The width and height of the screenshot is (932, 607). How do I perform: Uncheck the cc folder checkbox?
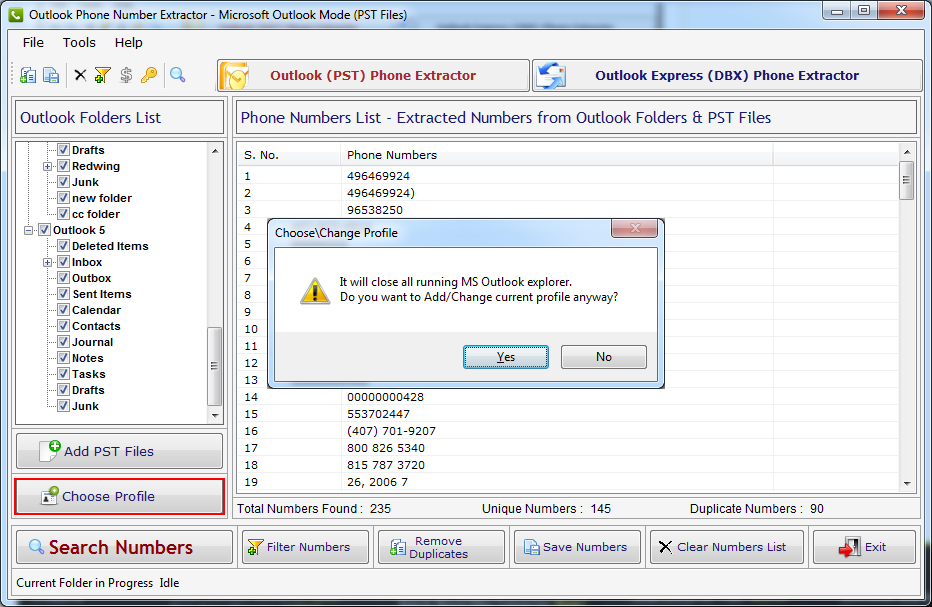click(64, 214)
